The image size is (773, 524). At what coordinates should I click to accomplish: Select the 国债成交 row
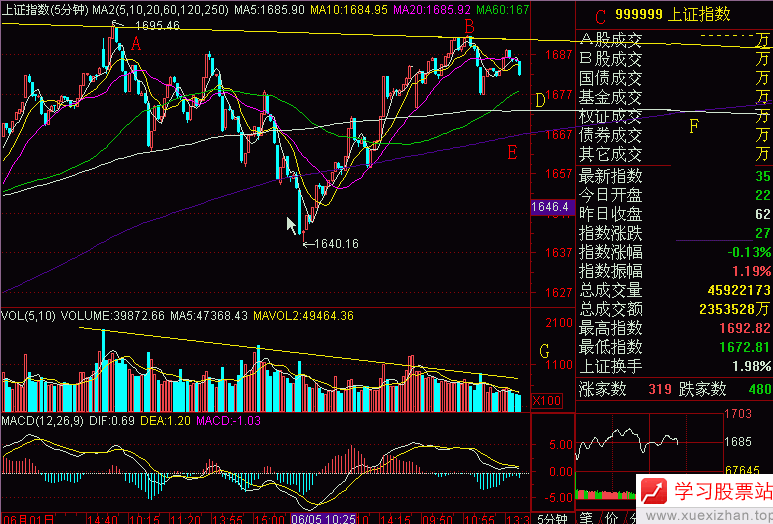point(674,78)
